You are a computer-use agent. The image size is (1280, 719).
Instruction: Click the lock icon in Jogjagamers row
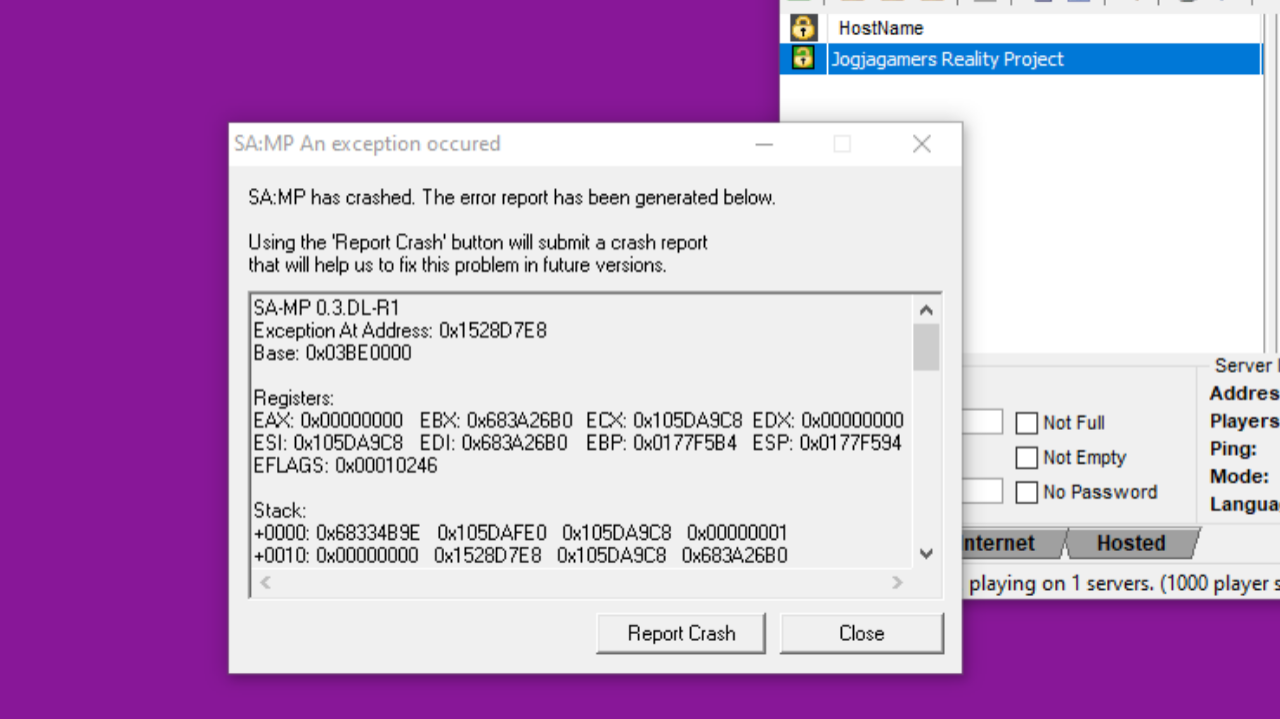803,58
